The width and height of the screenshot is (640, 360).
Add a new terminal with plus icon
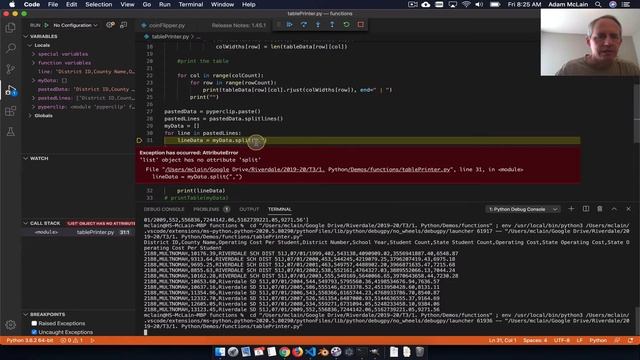pos(571,209)
